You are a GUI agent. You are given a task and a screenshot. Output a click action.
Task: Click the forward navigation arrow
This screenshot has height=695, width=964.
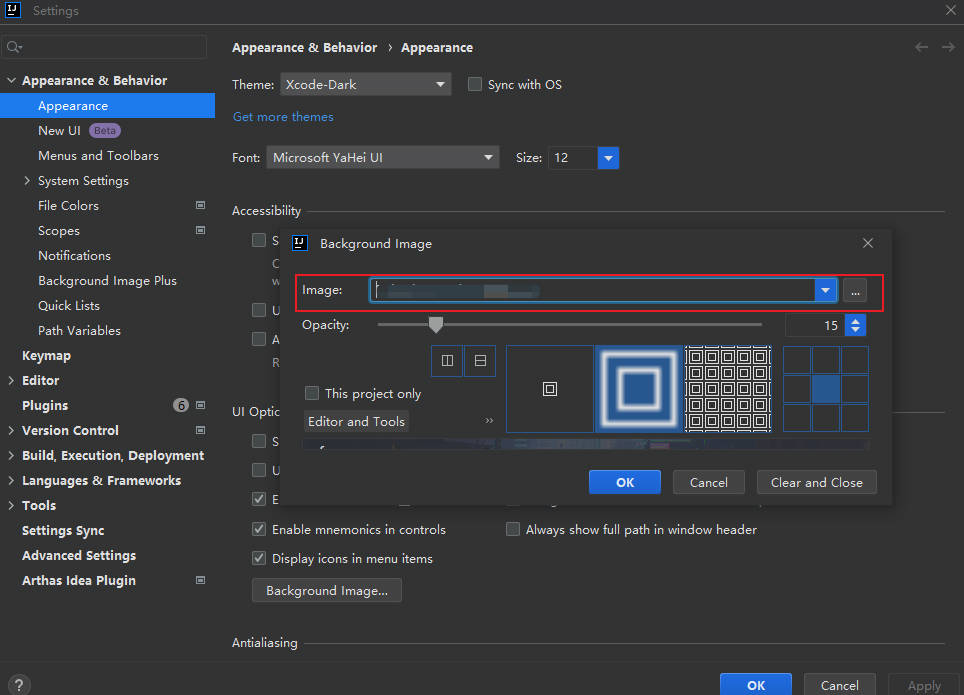948,47
